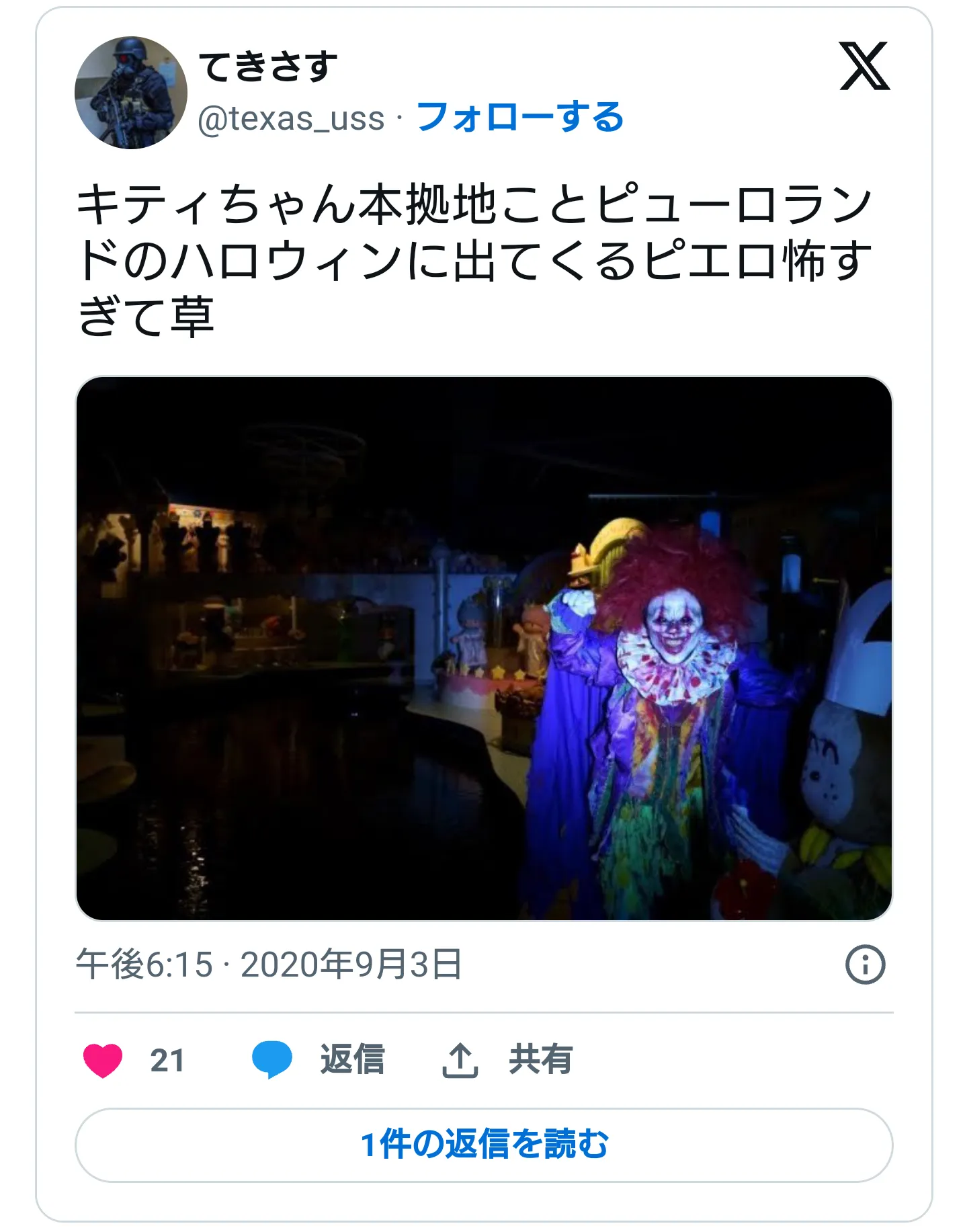Like the tweet with the heart icon

103,1060
